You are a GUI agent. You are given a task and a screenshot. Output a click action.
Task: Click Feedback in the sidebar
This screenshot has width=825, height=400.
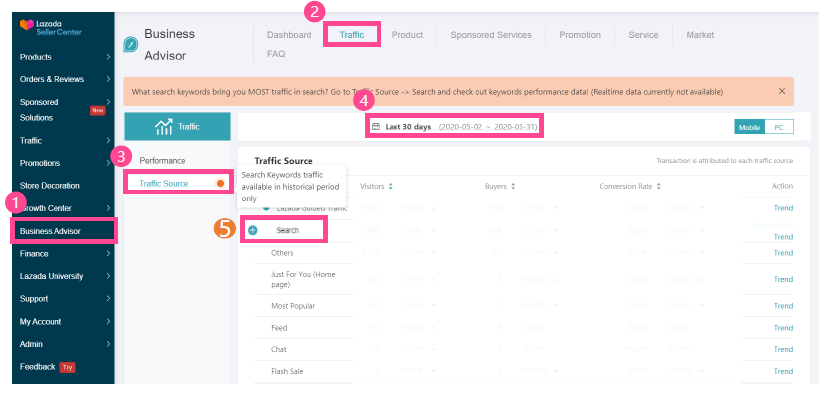point(37,367)
